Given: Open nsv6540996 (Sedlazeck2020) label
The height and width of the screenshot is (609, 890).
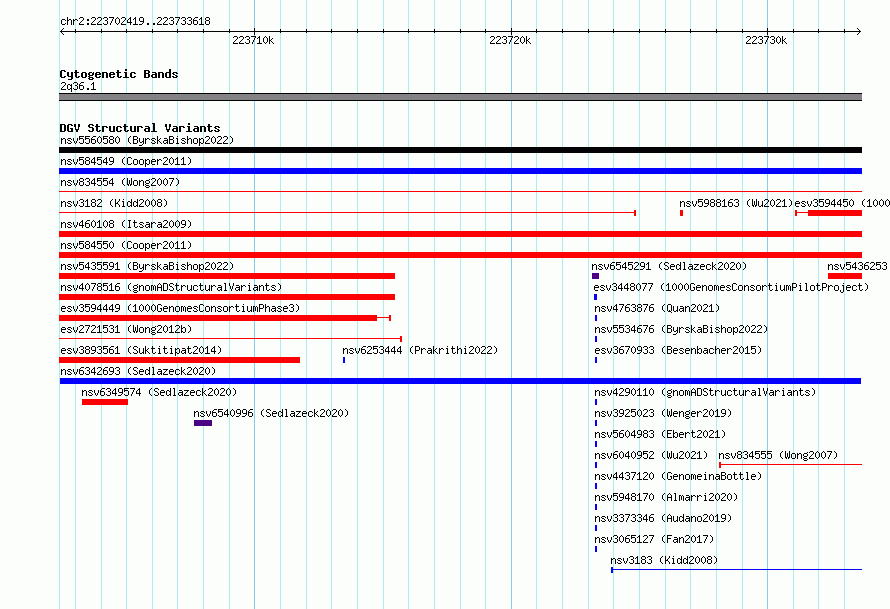Looking at the screenshot, I should [271, 413].
